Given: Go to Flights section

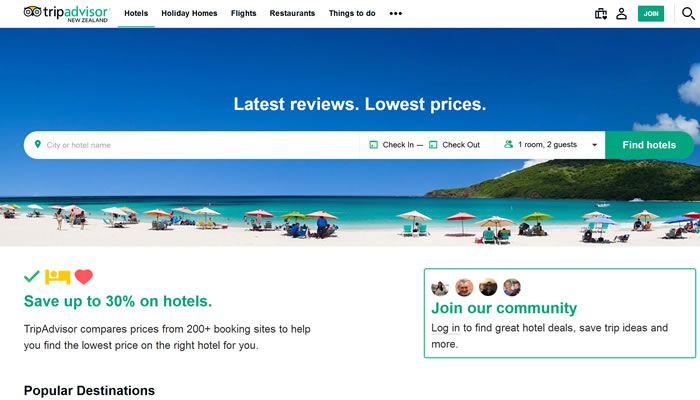Looking at the screenshot, I should point(243,13).
